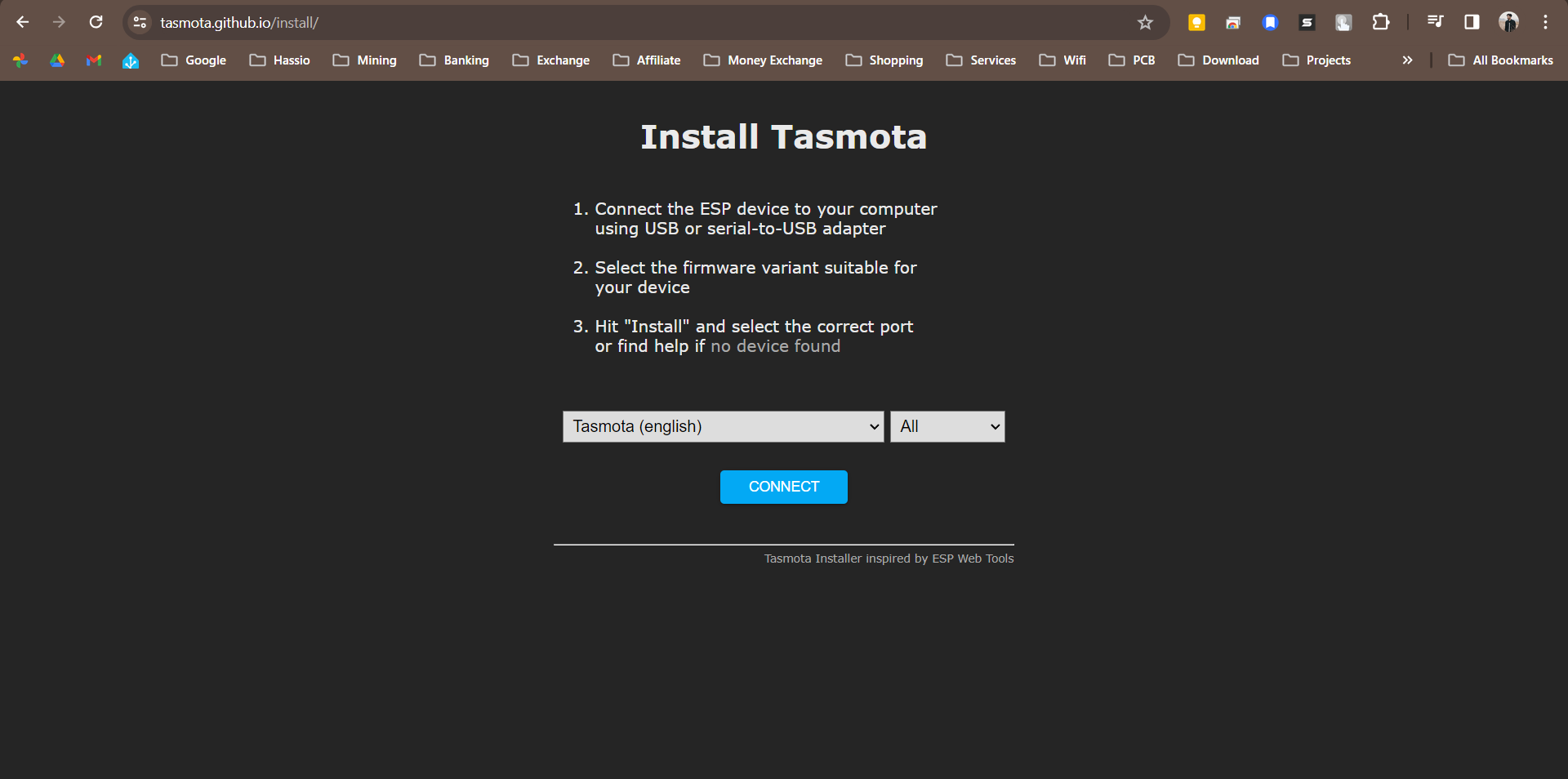Open the Chrome three-dot menu
The image size is (1568, 779).
[1545, 22]
